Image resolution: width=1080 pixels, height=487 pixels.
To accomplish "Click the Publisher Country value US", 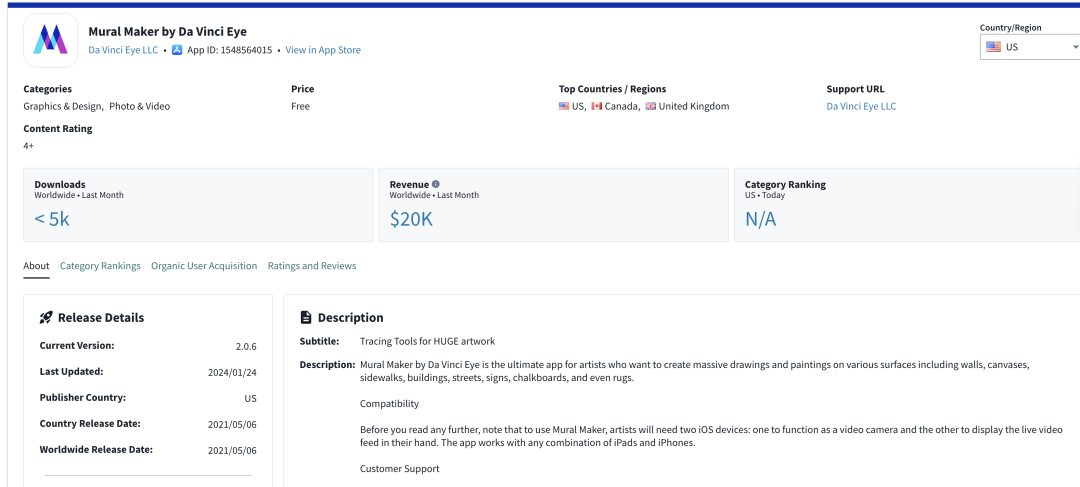I will coord(251,399).
